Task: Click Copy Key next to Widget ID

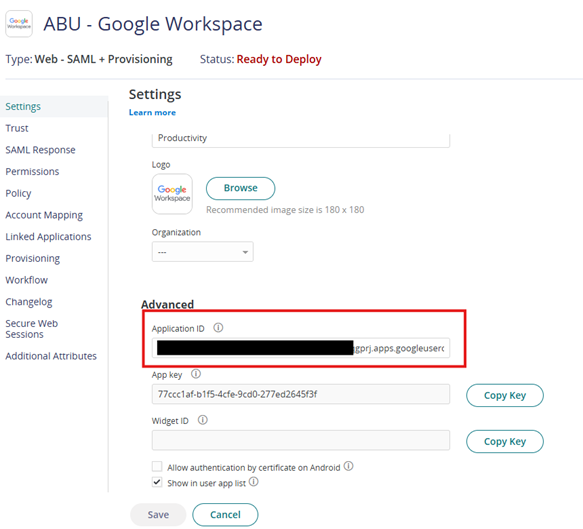Action: [505, 441]
